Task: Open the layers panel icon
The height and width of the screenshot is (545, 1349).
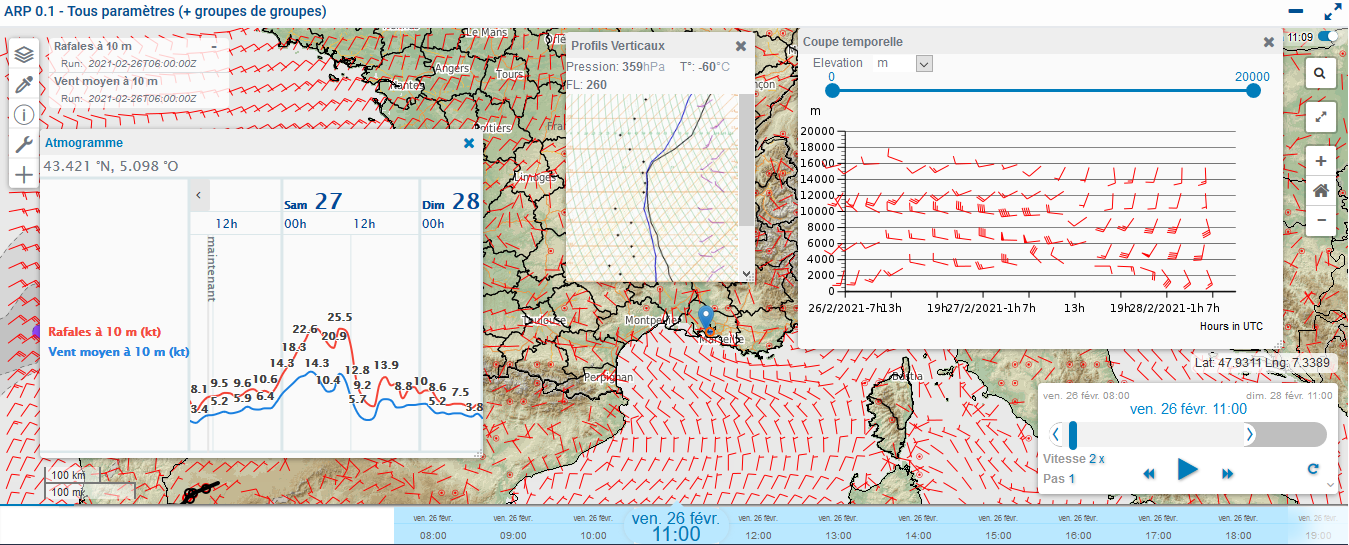Action: point(24,54)
